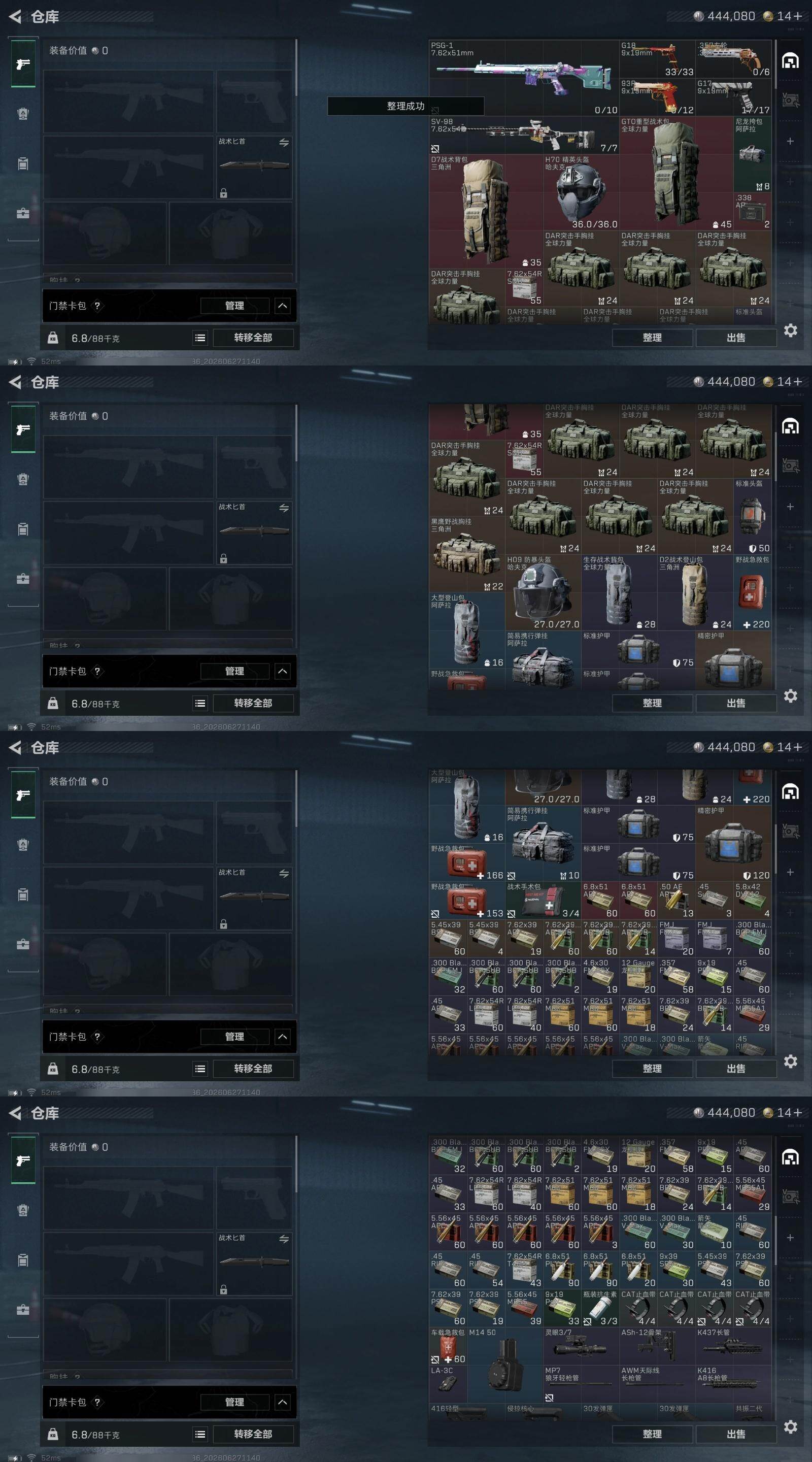This screenshot has width=812, height=1462.
Task: Select the 车载急救包 kit
Action: tap(448, 1347)
